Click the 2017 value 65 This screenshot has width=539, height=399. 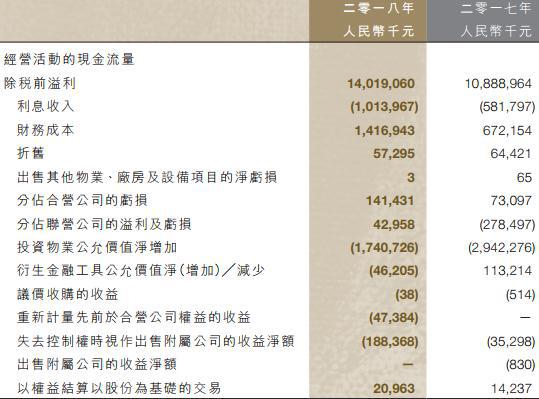coord(524,178)
